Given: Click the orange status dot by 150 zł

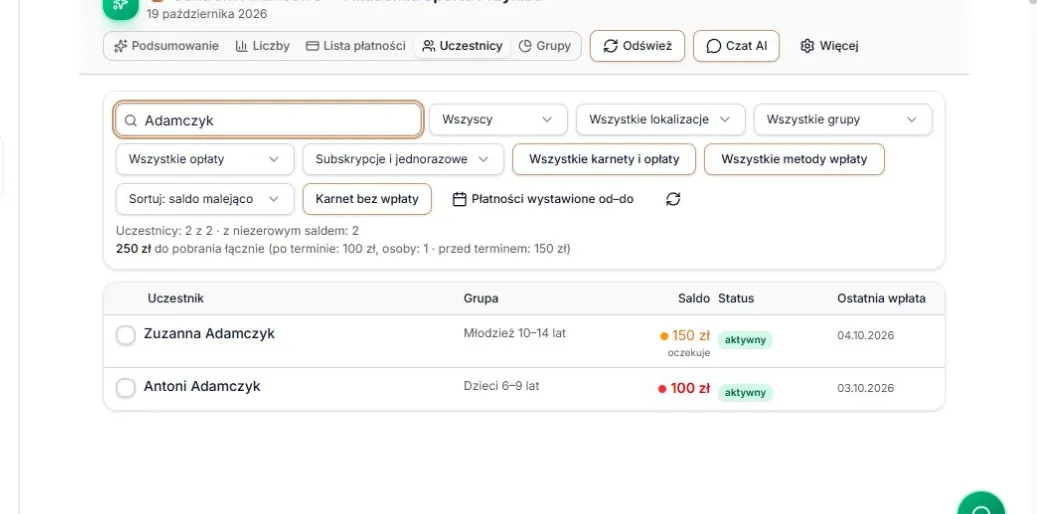Looking at the screenshot, I should pyautogui.click(x=664, y=336).
